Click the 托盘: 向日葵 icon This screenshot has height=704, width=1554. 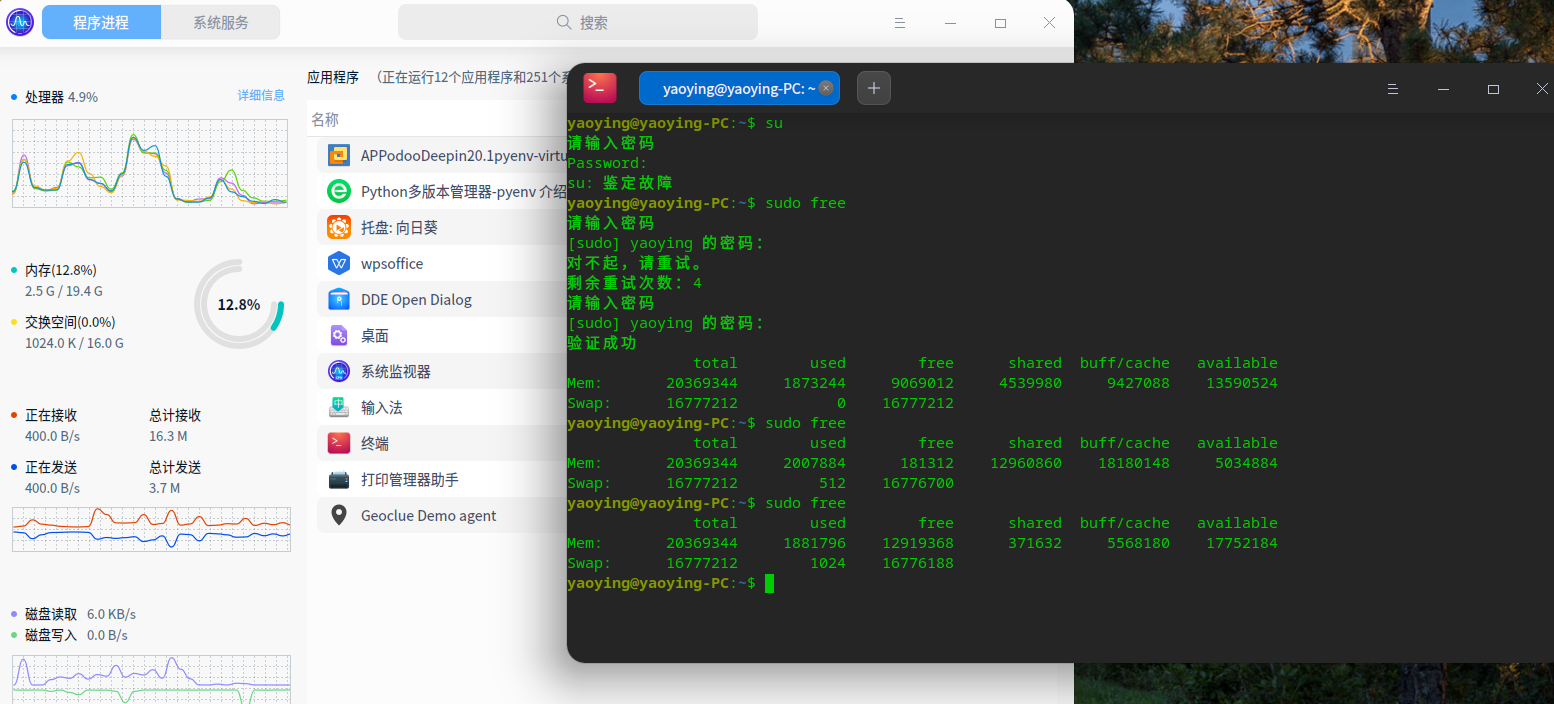pyautogui.click(x=339, y=227)
